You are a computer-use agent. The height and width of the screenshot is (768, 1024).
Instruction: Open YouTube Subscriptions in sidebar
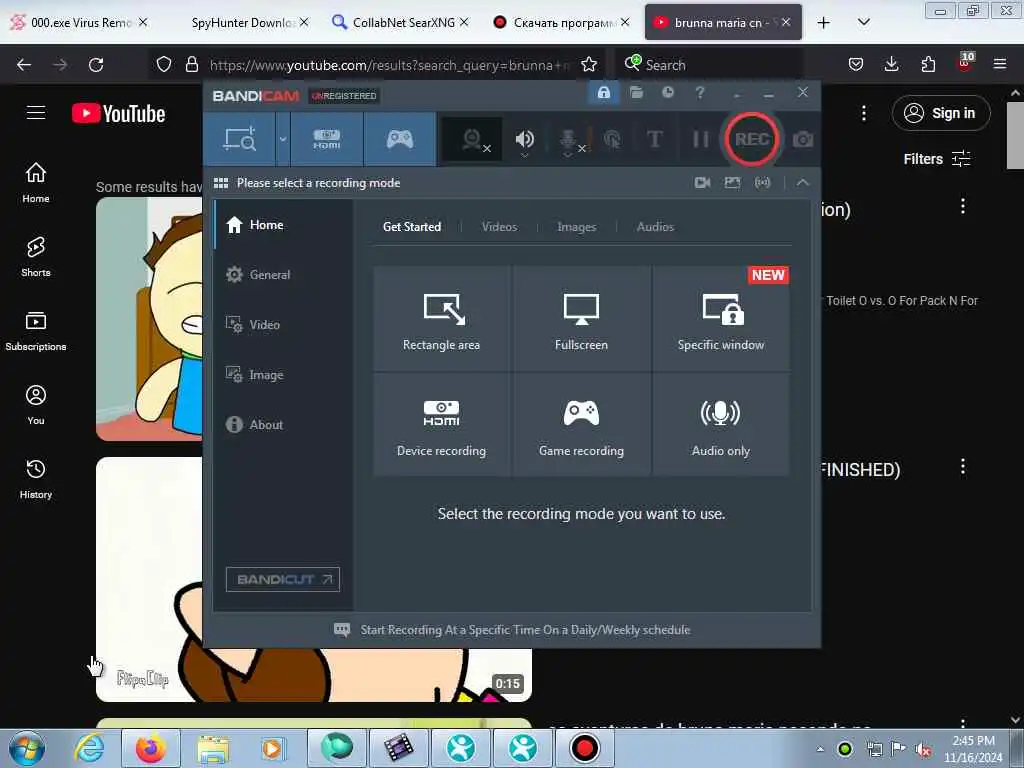click(36, 331)
